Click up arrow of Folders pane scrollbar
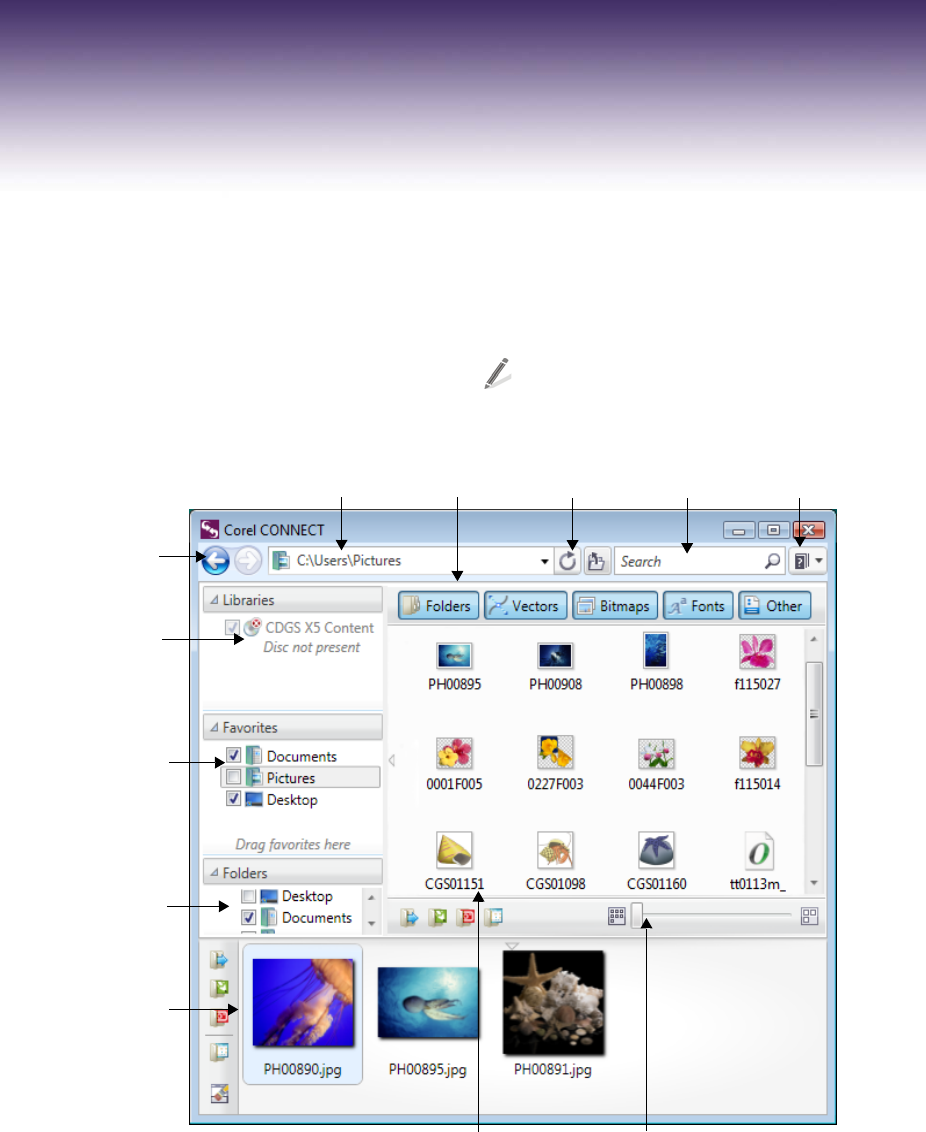The image size is (926, 1132). [371, 897]
